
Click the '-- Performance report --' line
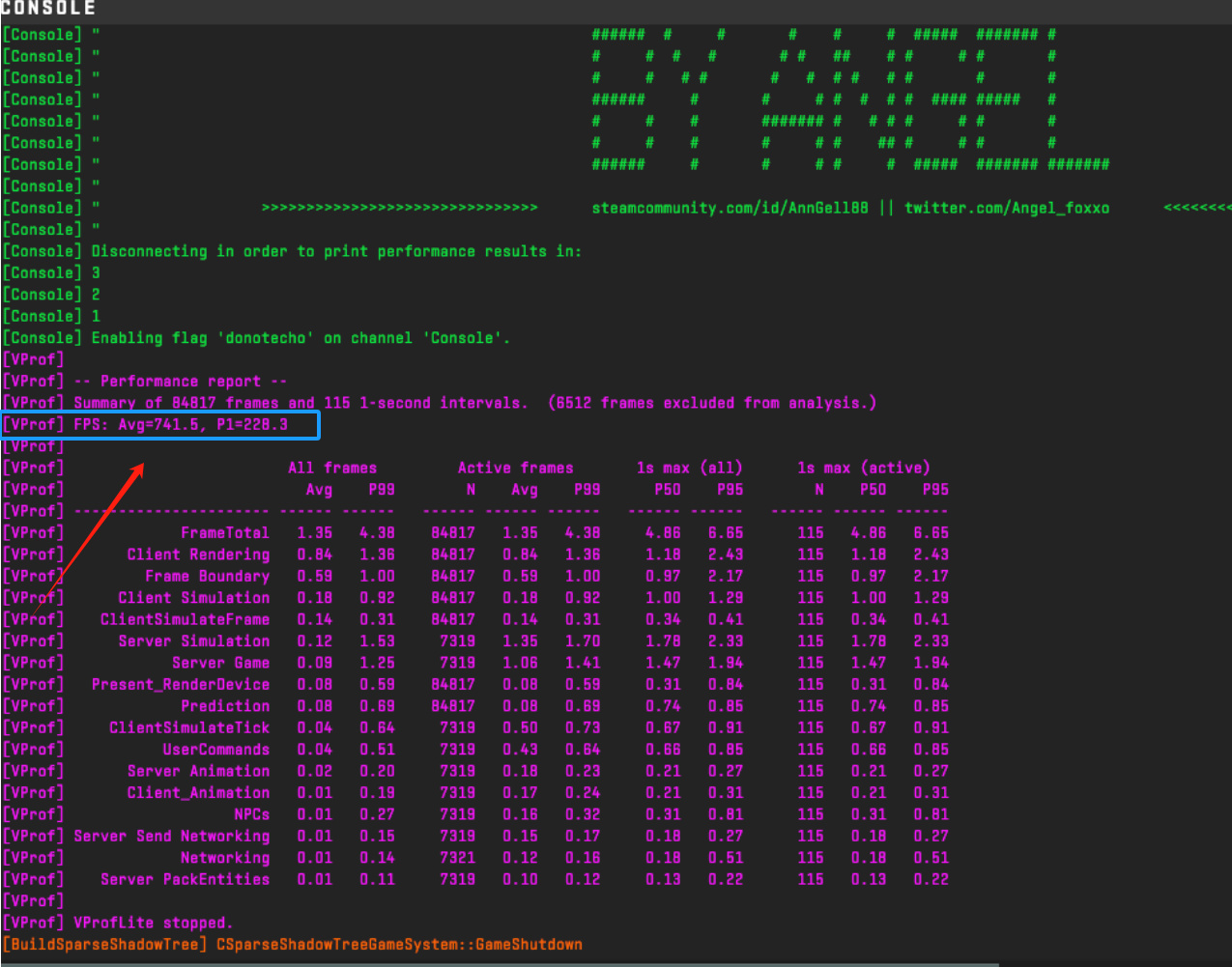145,382
